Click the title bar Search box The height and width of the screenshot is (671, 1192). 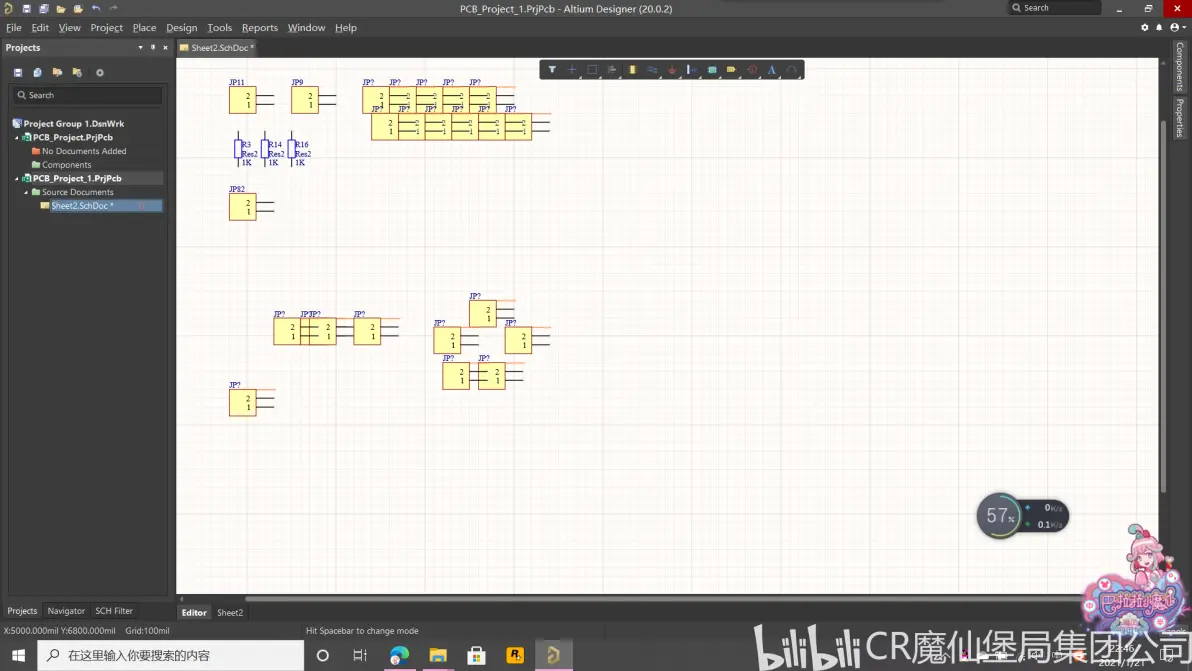(1054, 8)
